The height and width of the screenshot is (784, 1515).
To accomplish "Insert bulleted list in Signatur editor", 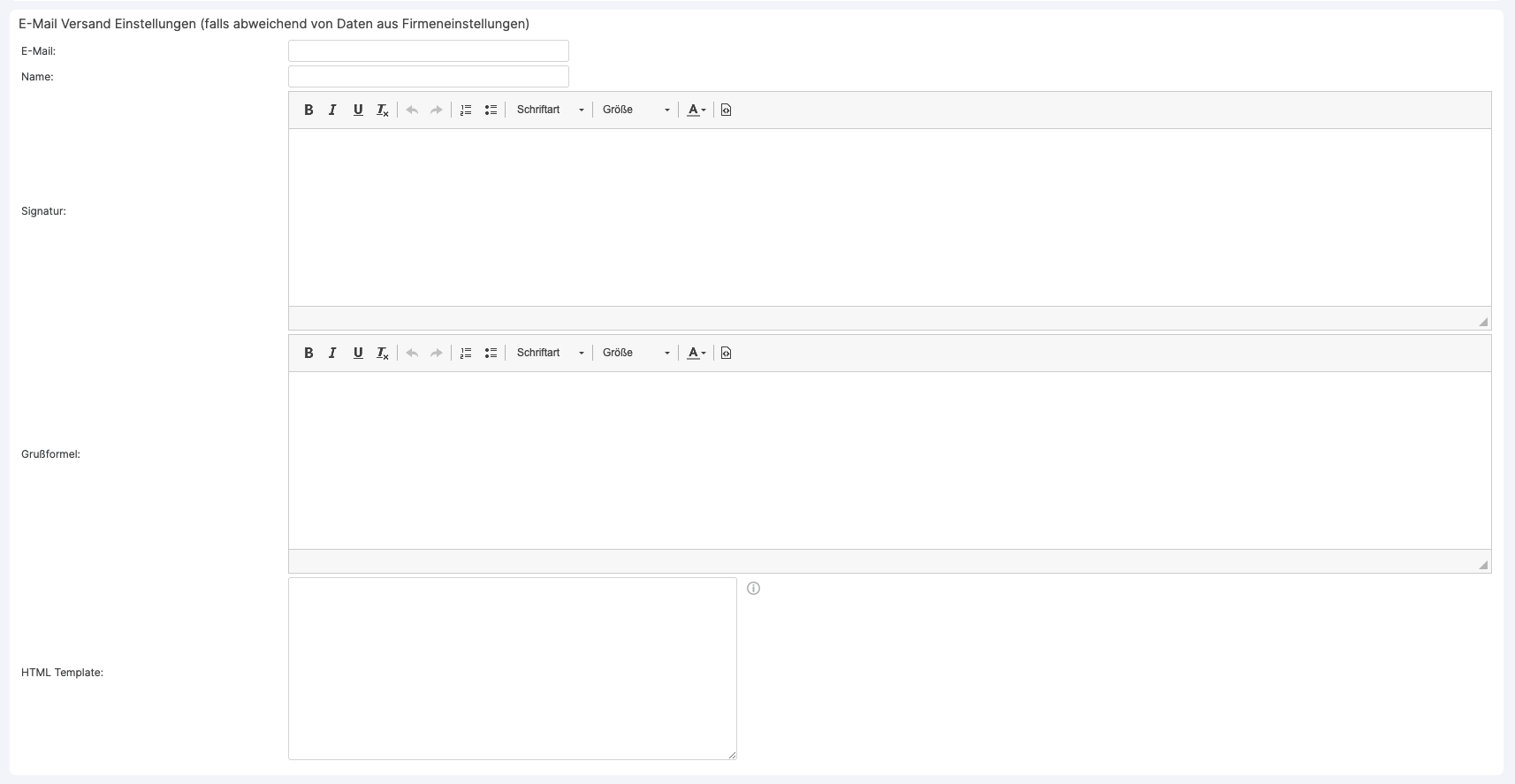I will (491, 110).
